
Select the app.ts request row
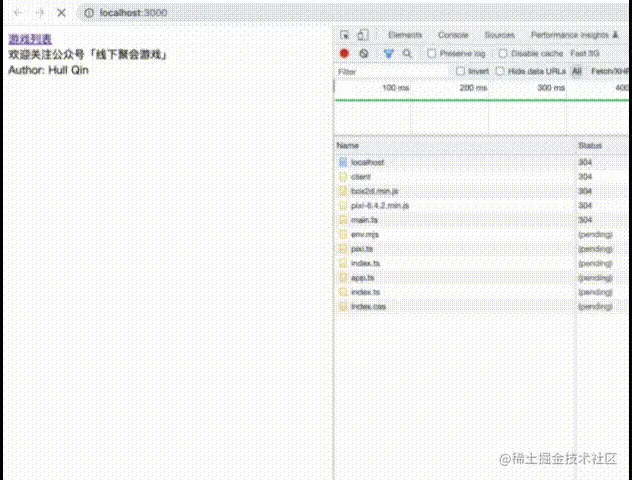point(481,278)
